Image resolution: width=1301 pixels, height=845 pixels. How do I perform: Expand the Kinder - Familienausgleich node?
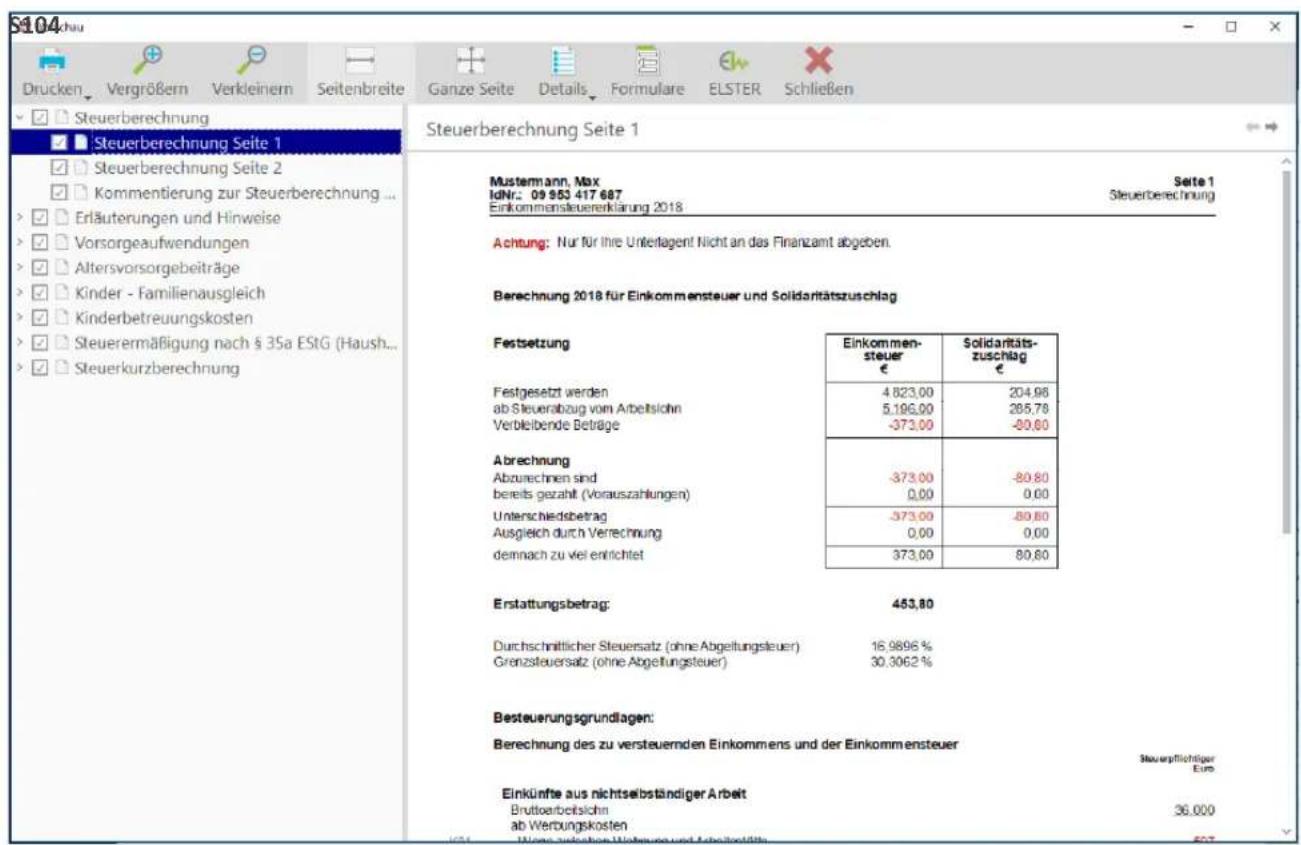21,293
